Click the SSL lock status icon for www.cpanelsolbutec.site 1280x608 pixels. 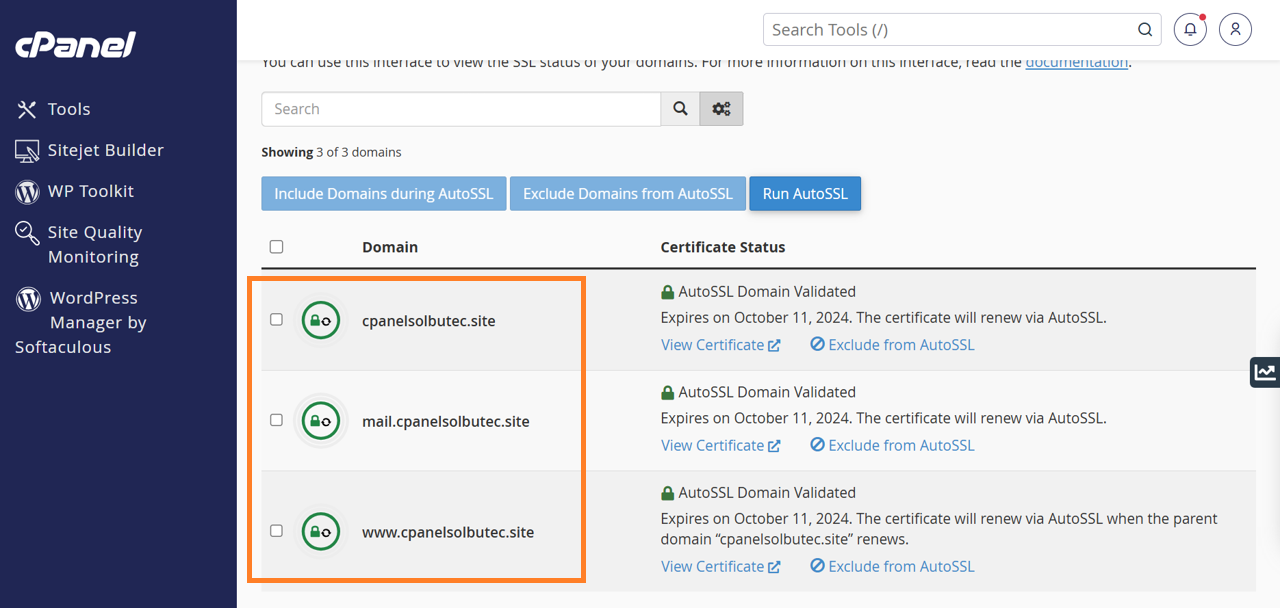click(x=320, y=532)
